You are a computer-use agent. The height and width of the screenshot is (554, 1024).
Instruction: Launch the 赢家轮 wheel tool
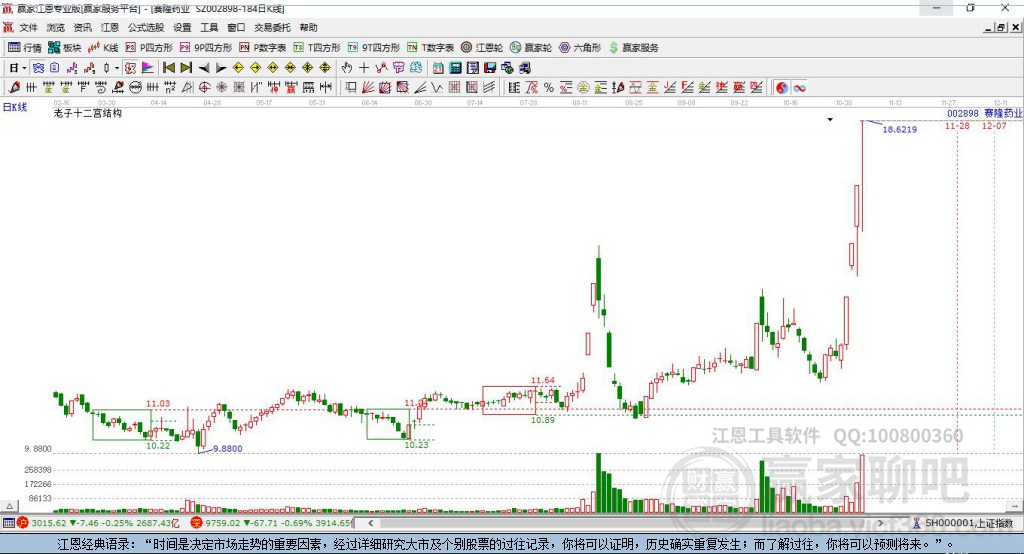tap(531, 48)
